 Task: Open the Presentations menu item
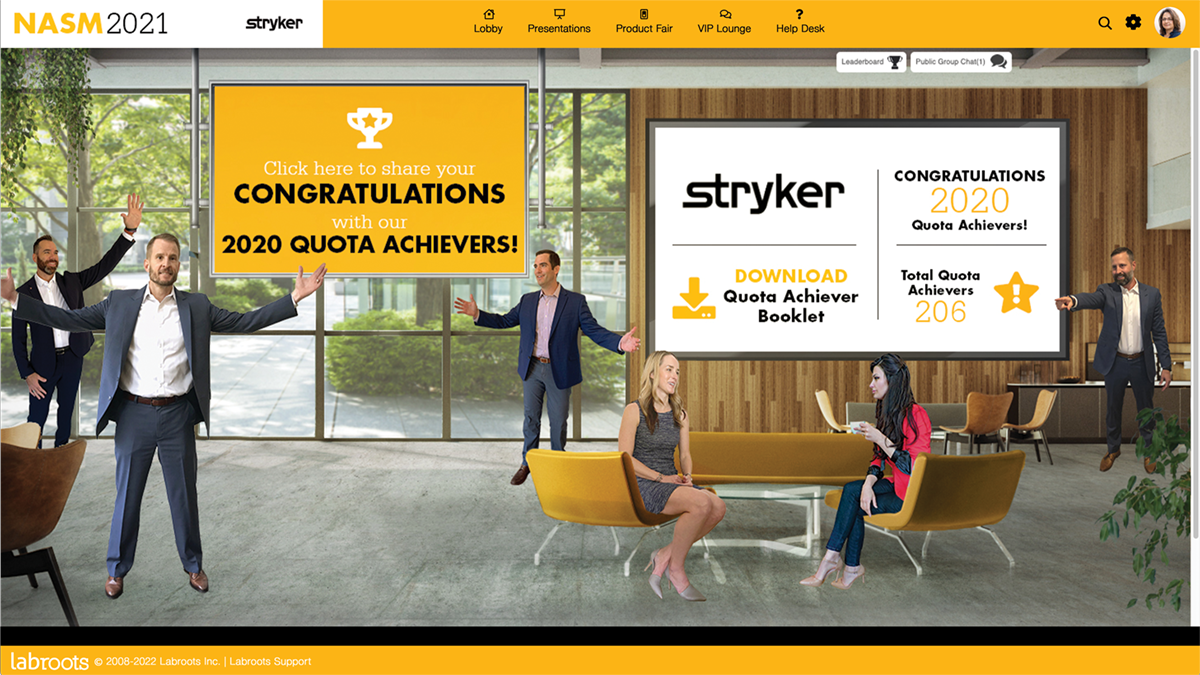tap(559, 22)
